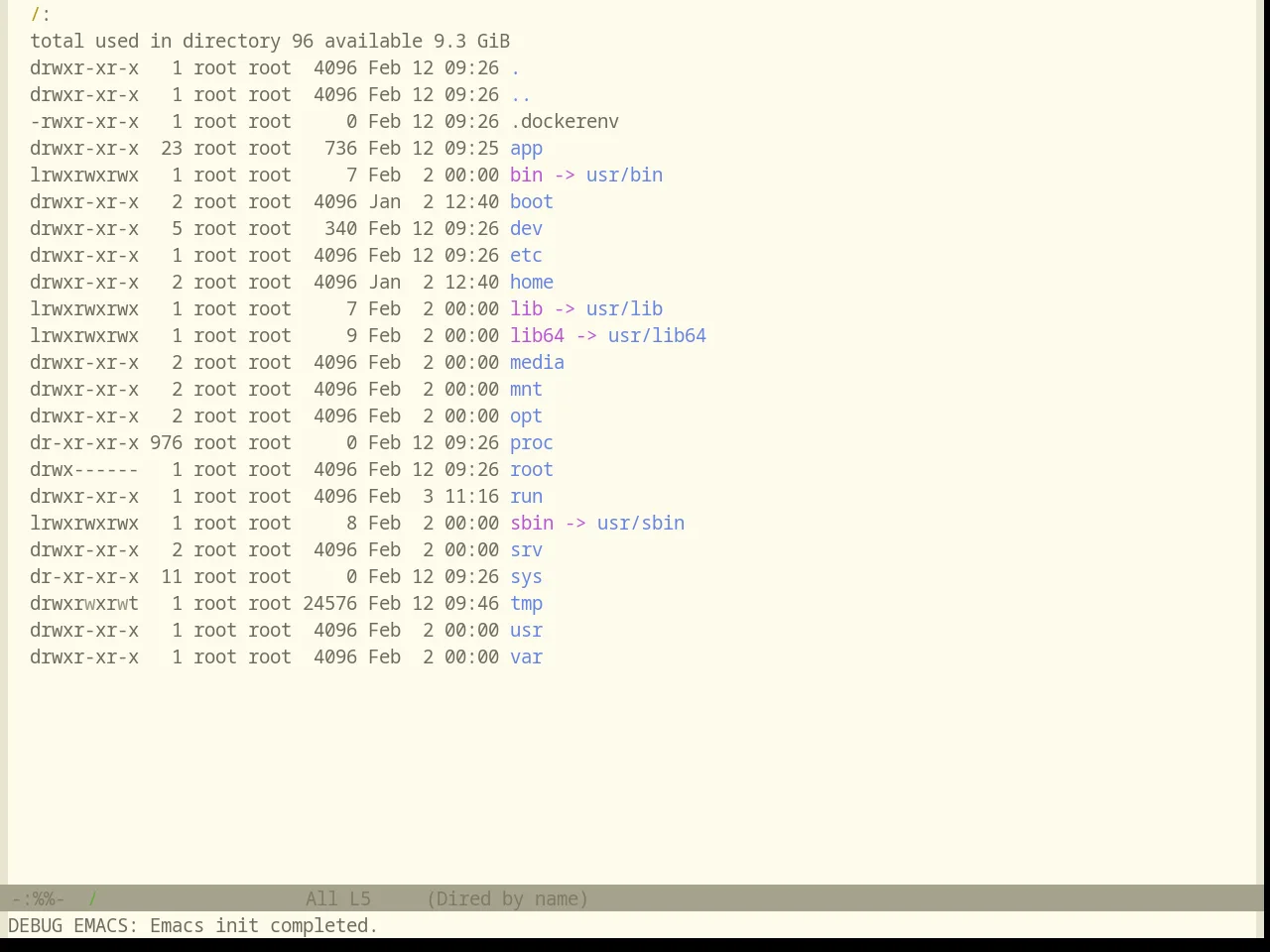This screenshot has width=1270, height=952.
Task: Follow the sbin symlink name
Action: click(x=531, y=524)
